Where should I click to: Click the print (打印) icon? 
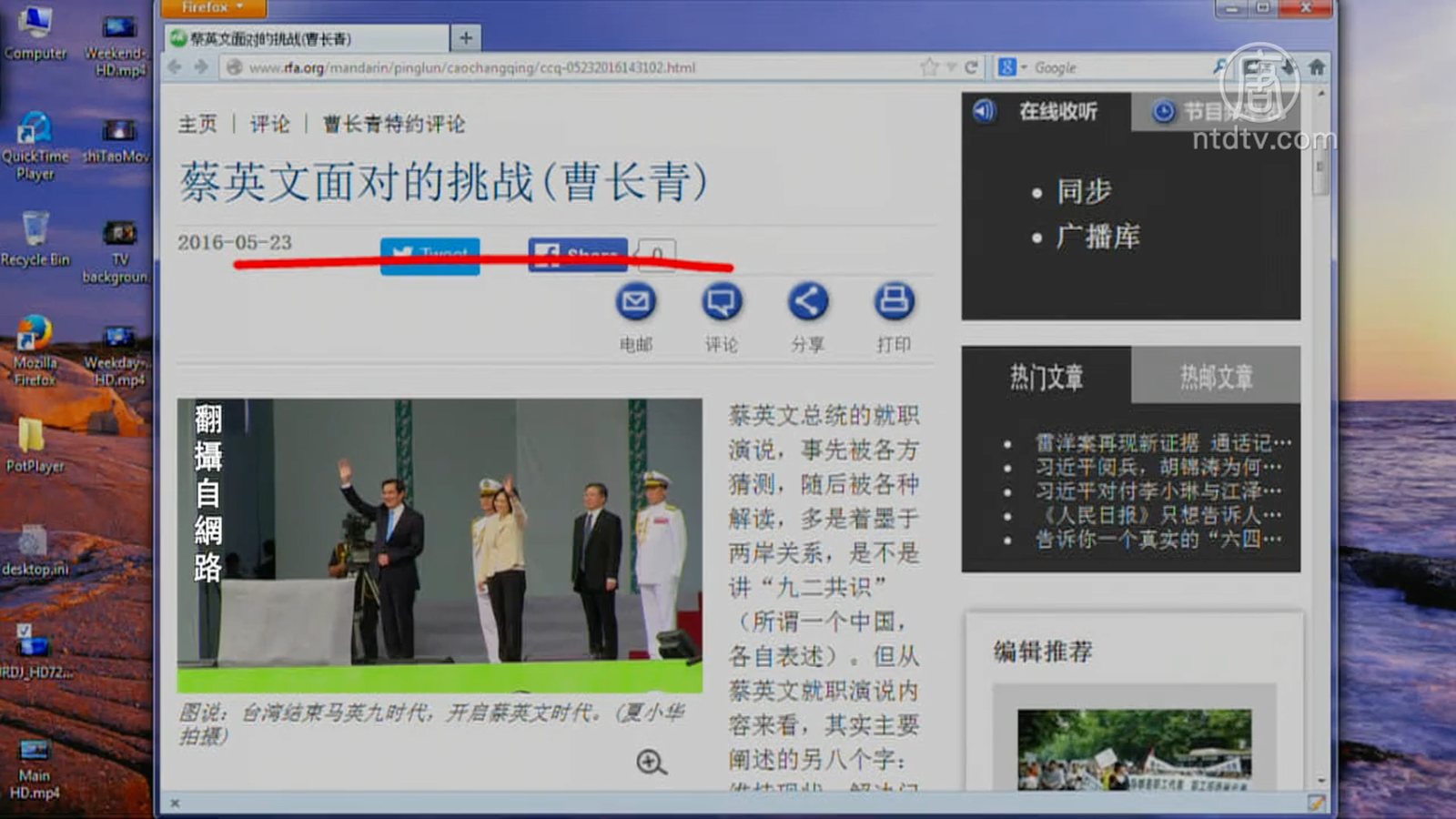(x=894, y=302)
